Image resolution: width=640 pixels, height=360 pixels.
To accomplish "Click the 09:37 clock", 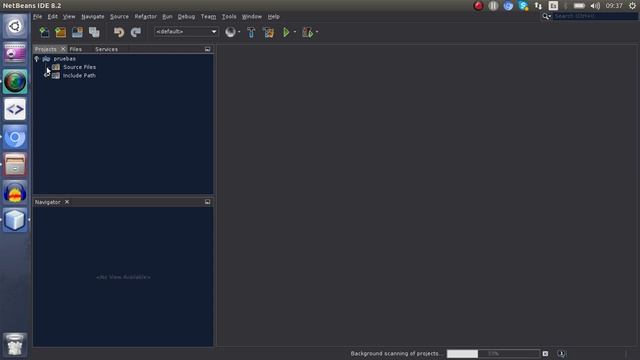I will point(614,6).
